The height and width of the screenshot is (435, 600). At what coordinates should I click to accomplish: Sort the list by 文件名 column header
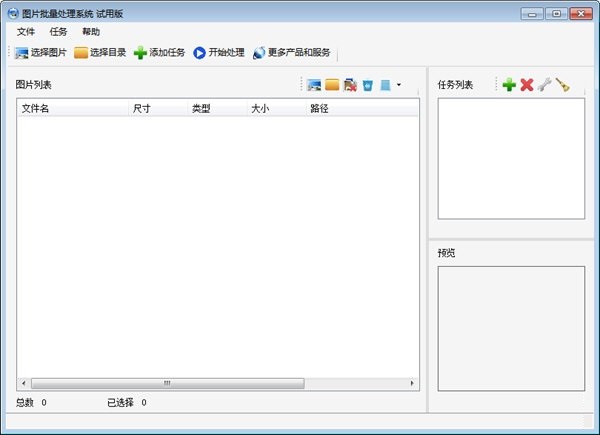click(x=36, y=108)
